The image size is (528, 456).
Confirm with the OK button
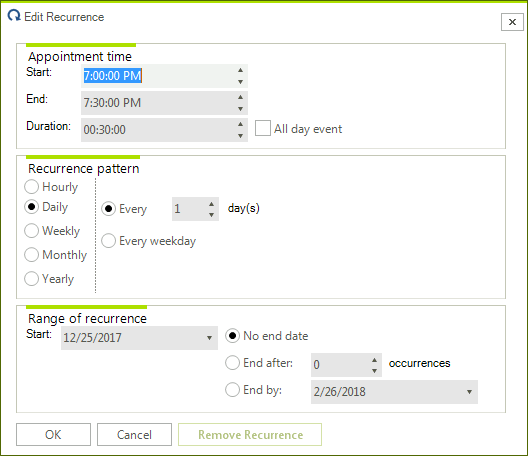coord(53,434)
